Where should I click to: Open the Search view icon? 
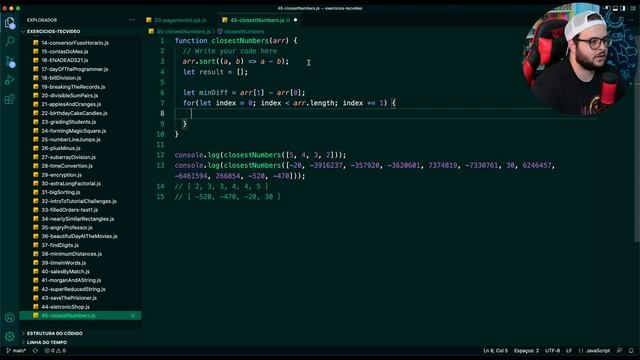pyautogui.click(x=10, y=41)
